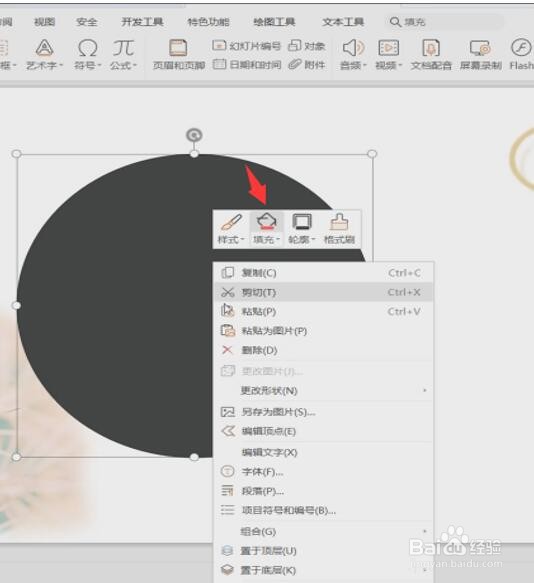Insert a 公式 equation
Screen dimensions: 534x583
coord(123,54)
